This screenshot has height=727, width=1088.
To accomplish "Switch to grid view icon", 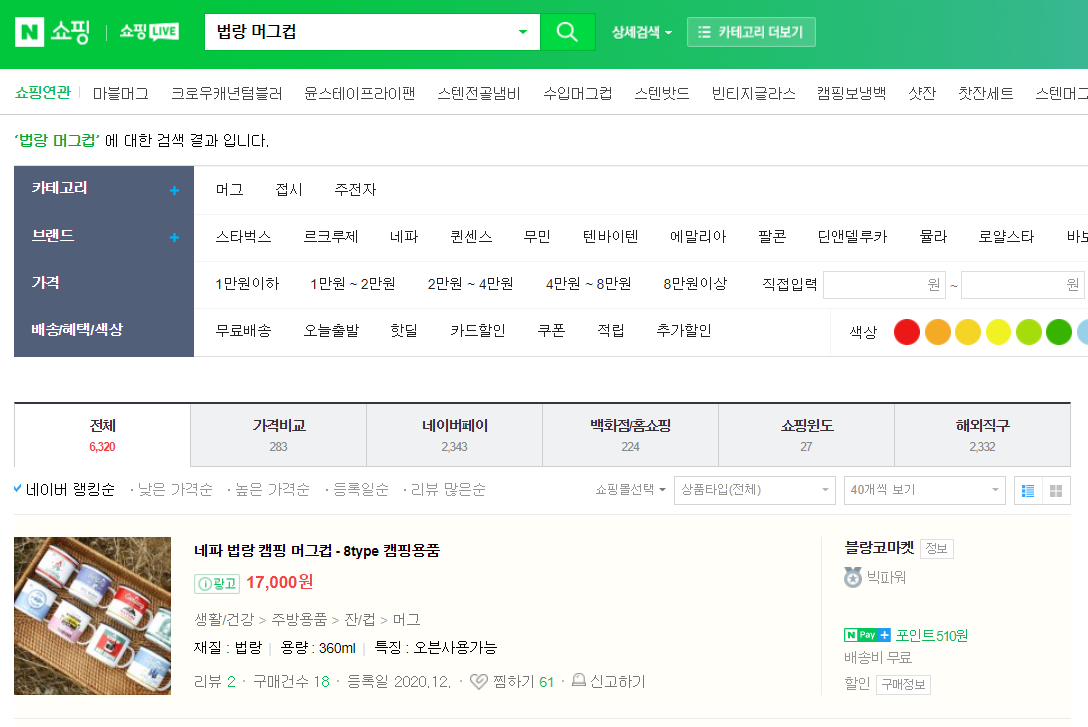I will (1056, 490).
